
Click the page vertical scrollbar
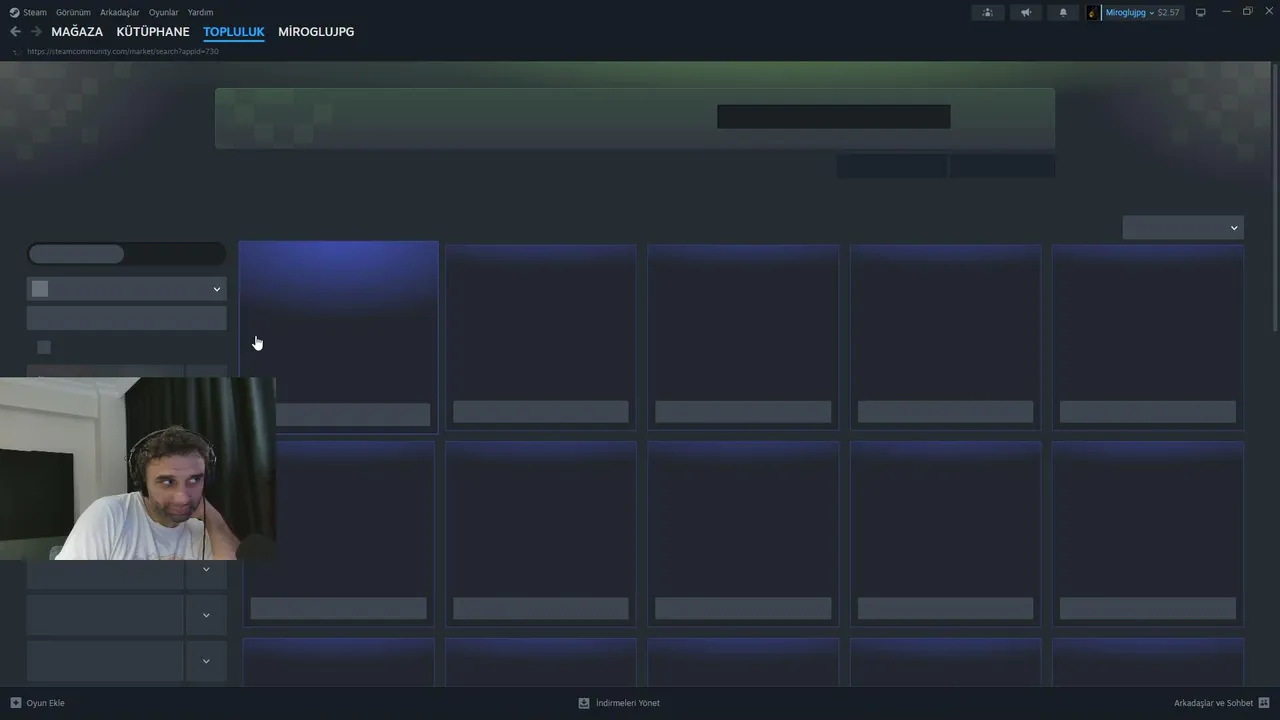(1275, 200)
